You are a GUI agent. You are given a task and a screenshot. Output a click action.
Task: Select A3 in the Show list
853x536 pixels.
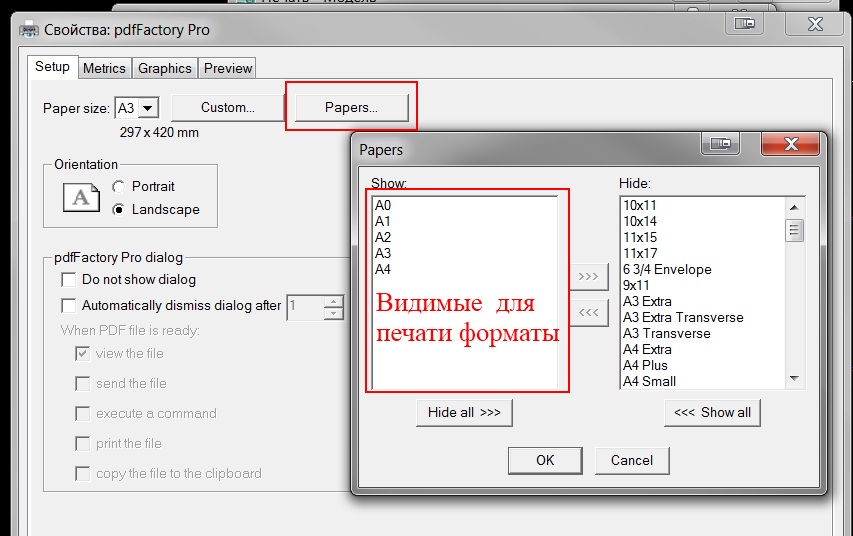[383, 254]
